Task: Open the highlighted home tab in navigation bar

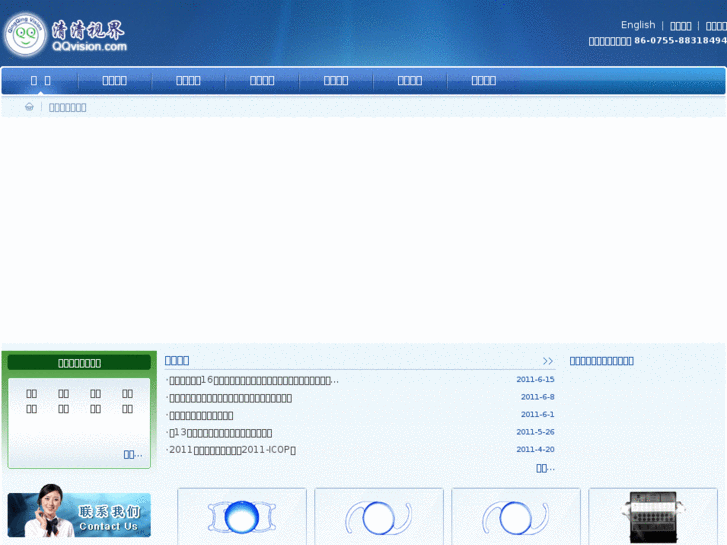Action: [40, 81]
